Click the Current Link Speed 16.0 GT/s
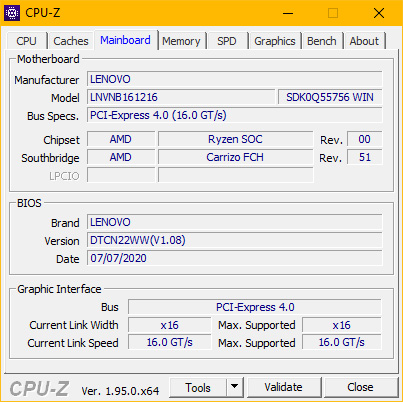The height and width of the screenshot is (402, 403). click(170, 342)
